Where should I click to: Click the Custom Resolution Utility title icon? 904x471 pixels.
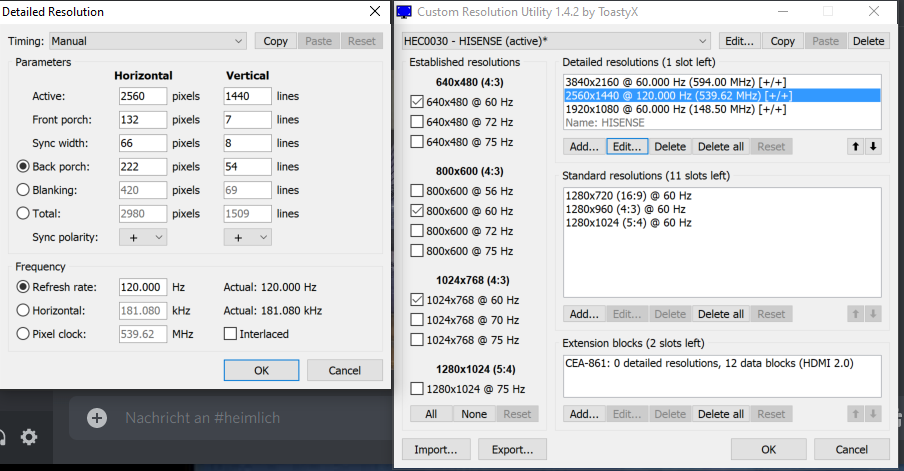(x=404, y=12)
